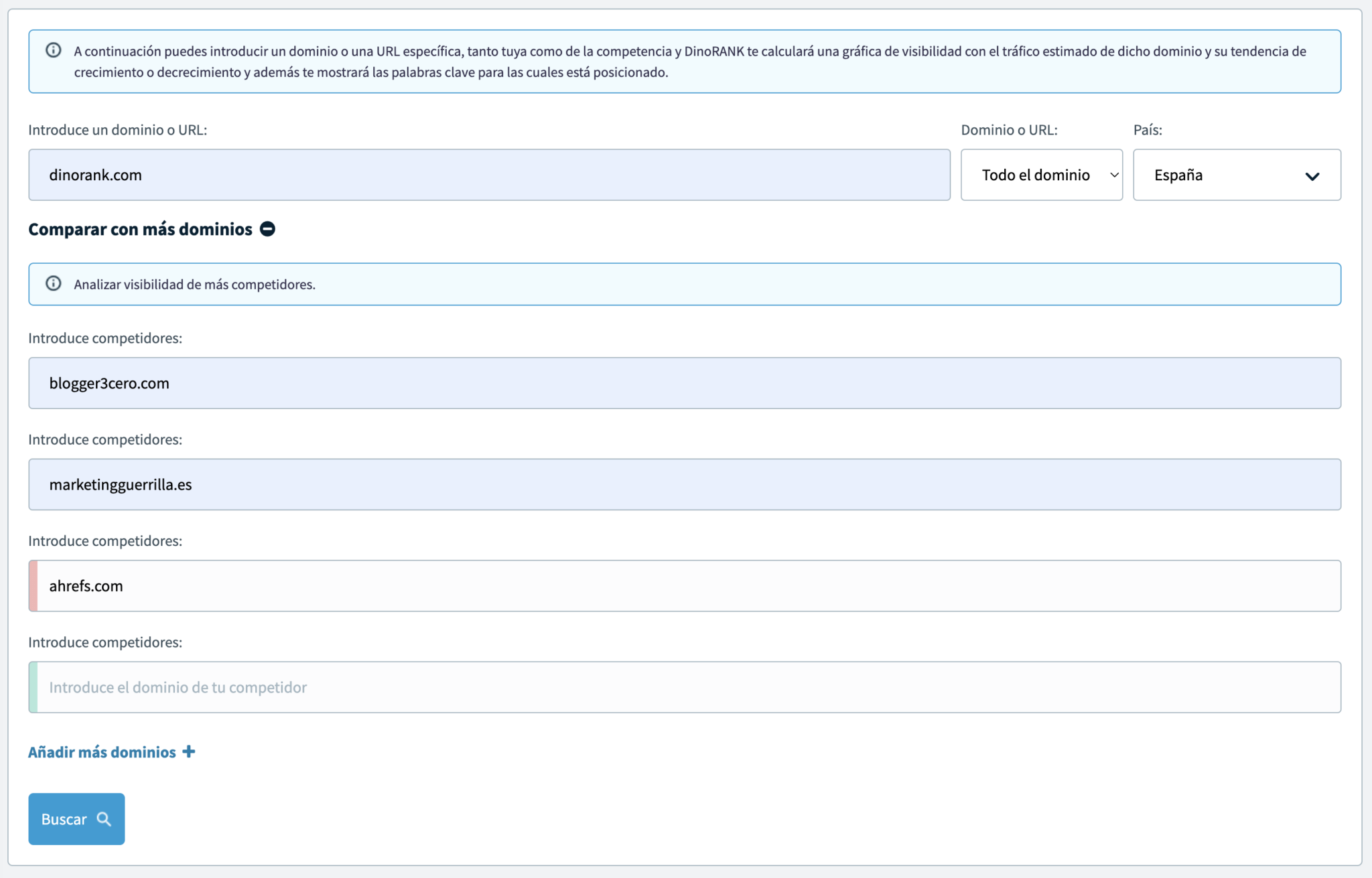The width and height of the screenshot is (1372, 878).
Task: Click the blogger3cero.com competitor field
Action: pyautogui.click(x=685, y=383)
